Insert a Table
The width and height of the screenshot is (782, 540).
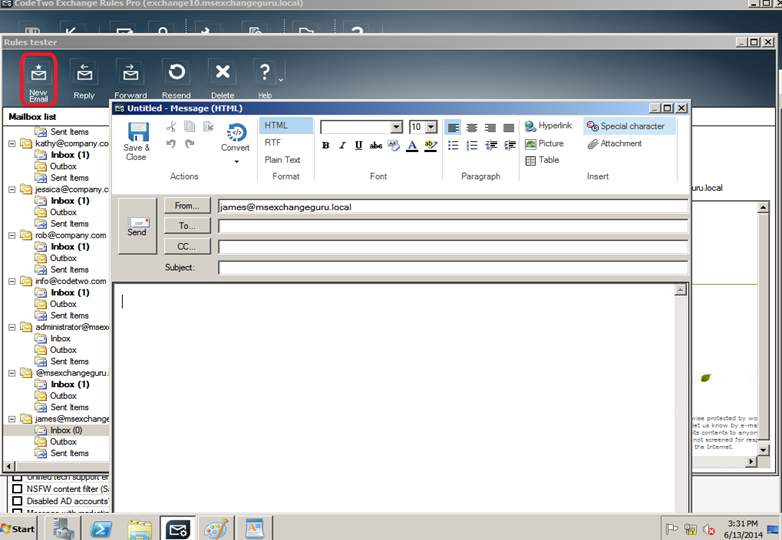(542, 160)
